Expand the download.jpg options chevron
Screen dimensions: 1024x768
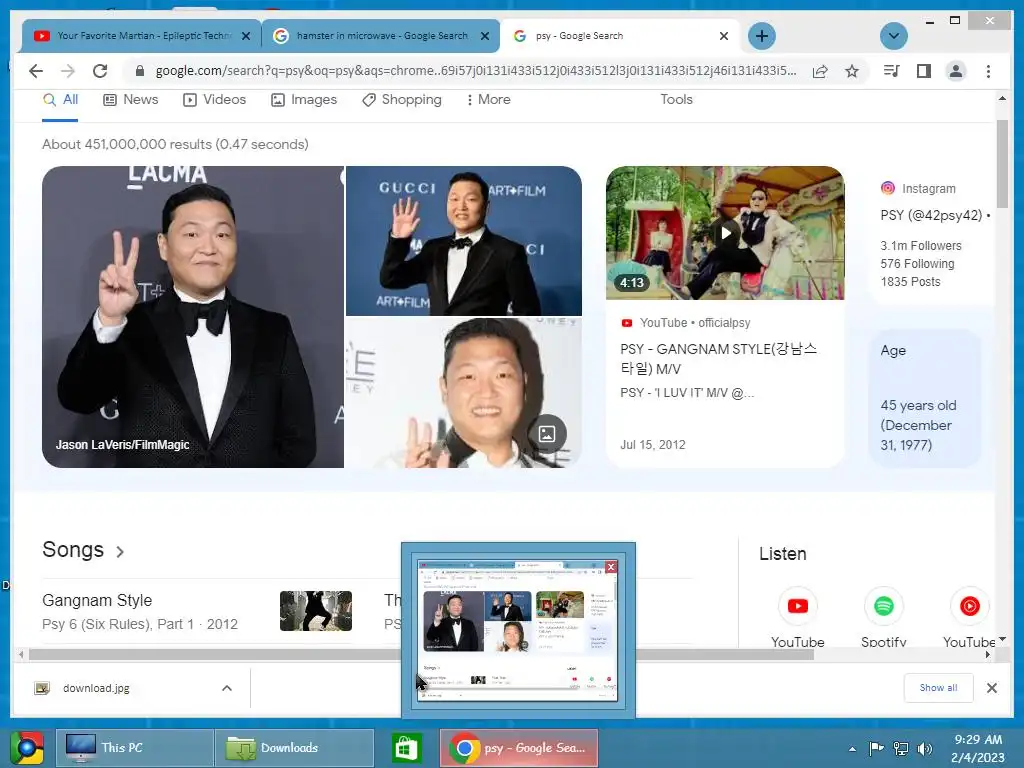click(x=227, y=688)
